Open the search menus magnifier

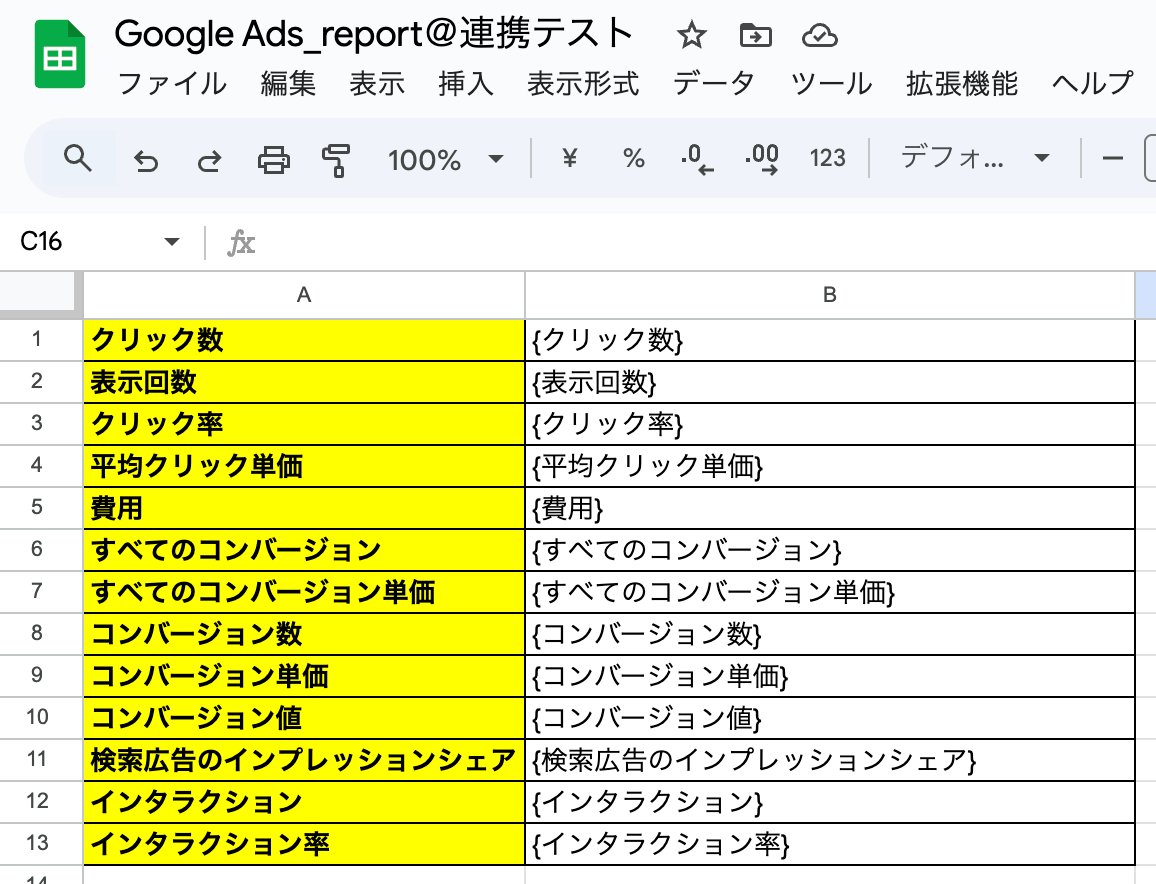[77, 159]
